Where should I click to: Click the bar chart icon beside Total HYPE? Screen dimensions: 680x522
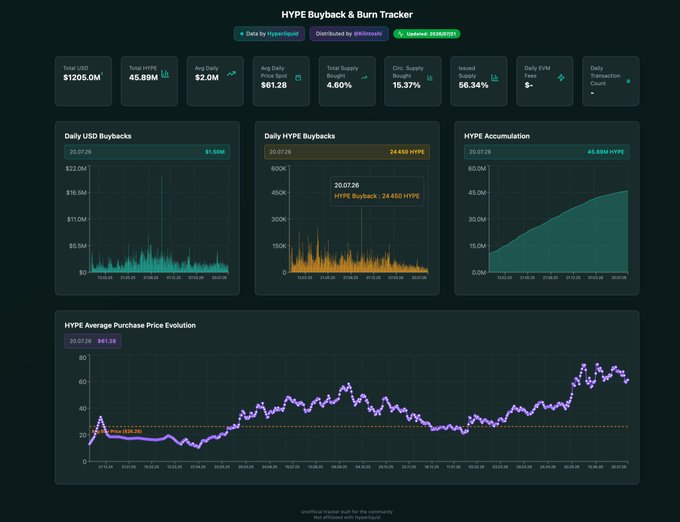point(165,74)
